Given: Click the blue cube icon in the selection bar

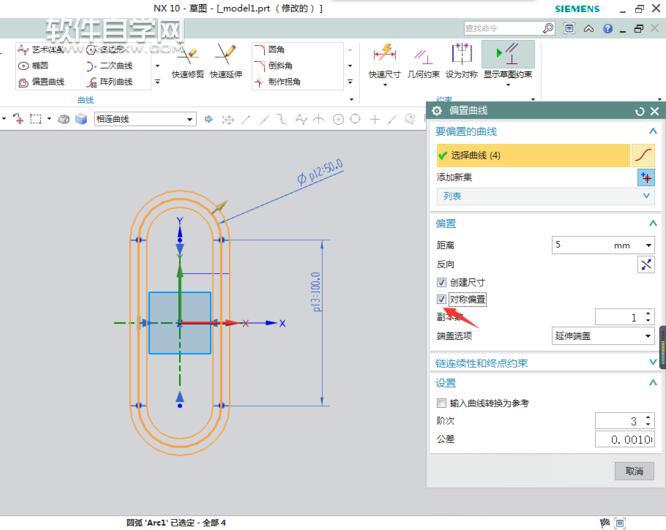Looking at the screenshot, I should point(81,119).
